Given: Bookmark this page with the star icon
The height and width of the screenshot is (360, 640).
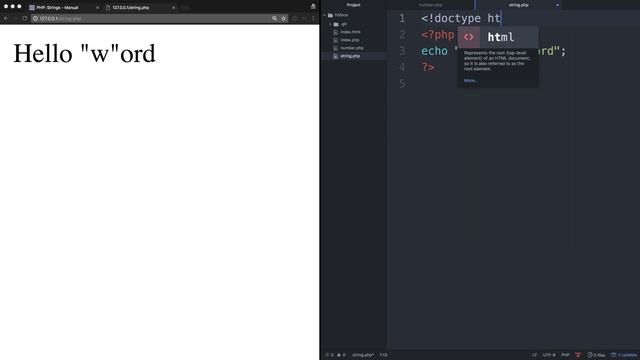Looking at the screenshot, I should click(x=284, y=18).
